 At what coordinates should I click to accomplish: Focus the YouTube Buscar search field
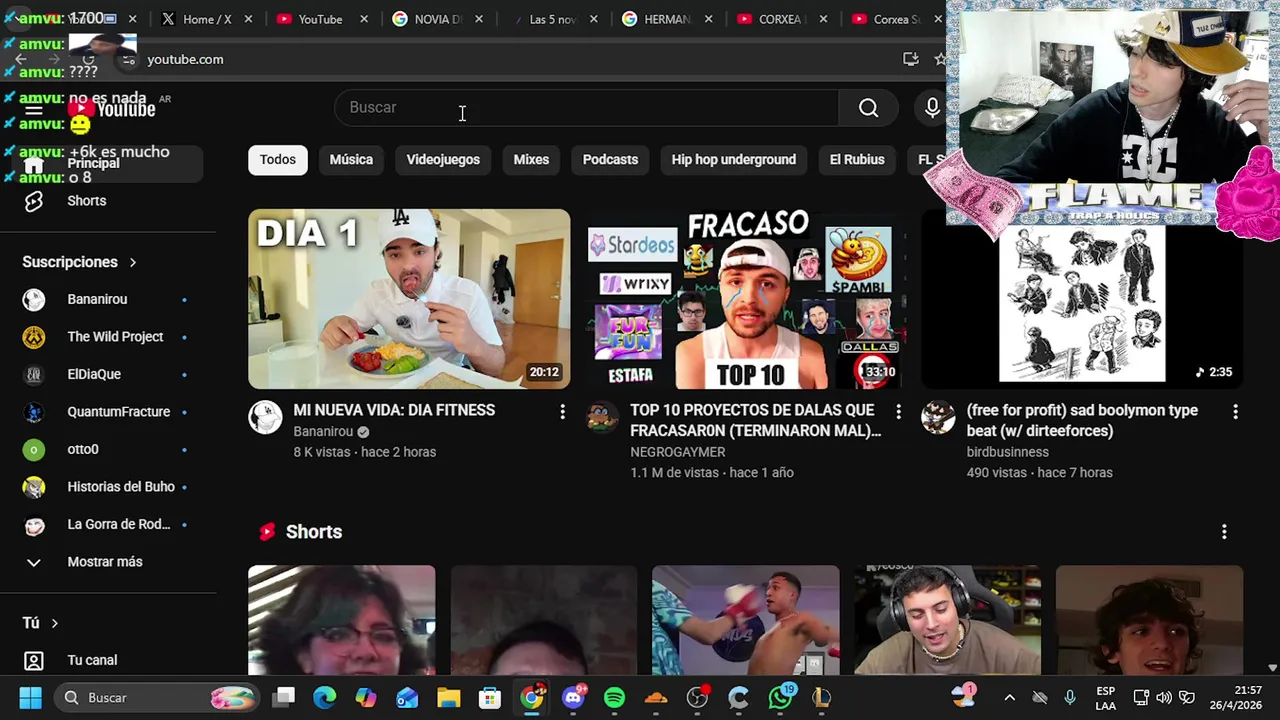point(588,108)
